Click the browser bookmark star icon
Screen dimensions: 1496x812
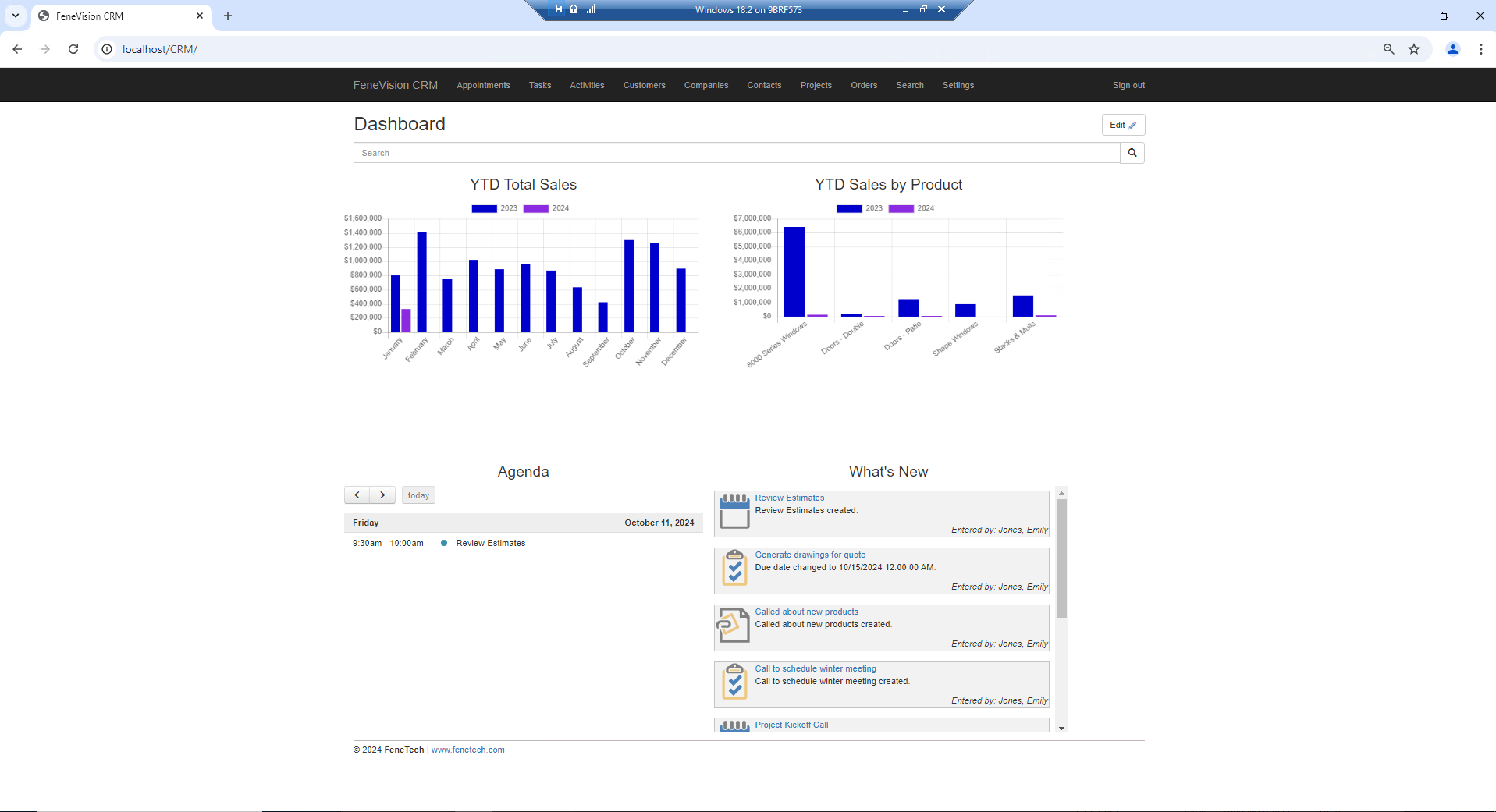pos(1413,48)
